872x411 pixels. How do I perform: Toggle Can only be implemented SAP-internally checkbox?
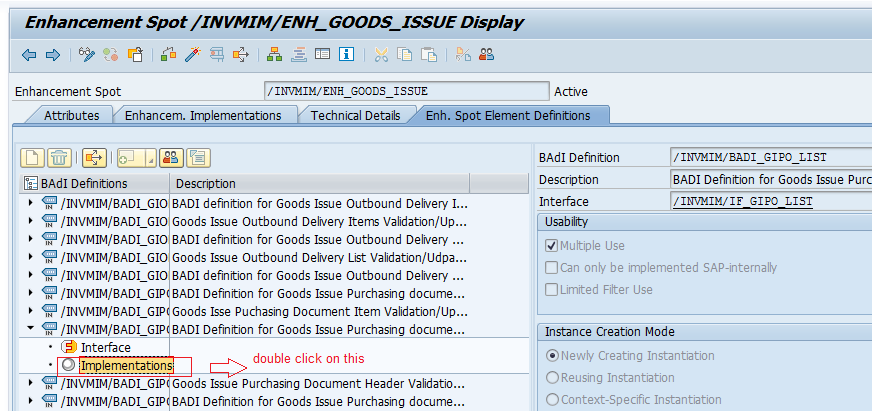pos(551,268)
